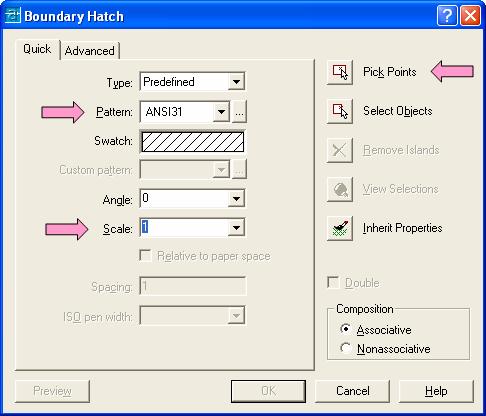This screenshot has width=486, height=416.
Task: Click the View Selections magnifier icon
Action: (x=340, y=189)
